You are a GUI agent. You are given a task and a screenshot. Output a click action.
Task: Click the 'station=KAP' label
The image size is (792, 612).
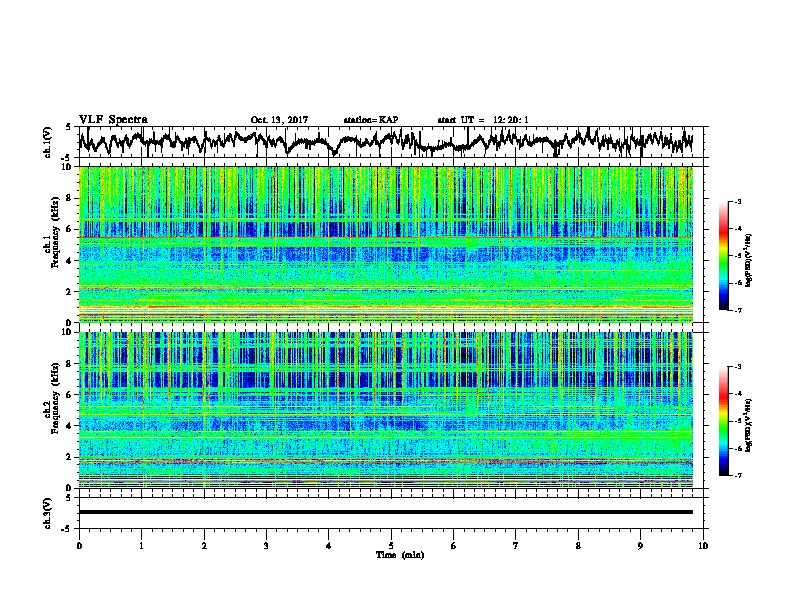(371, 120)
